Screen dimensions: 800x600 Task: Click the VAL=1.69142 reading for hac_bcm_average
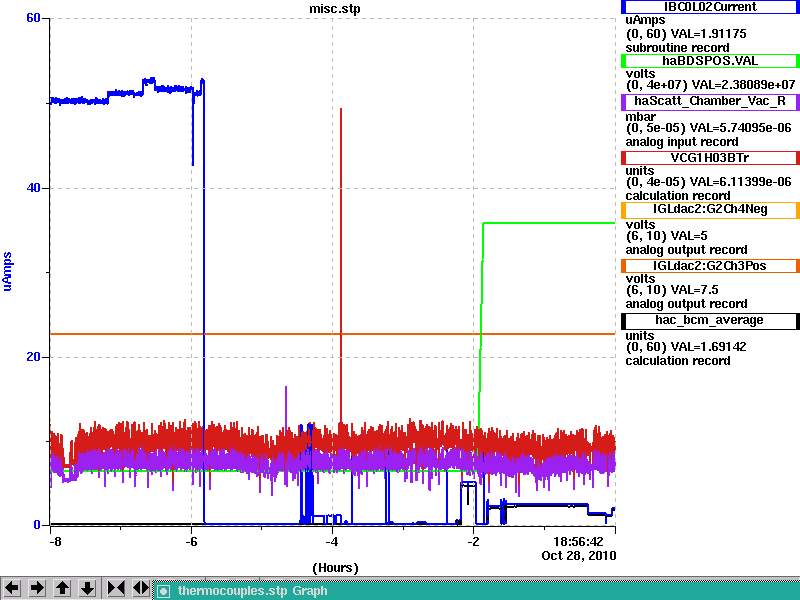click(x=708, y=347)
